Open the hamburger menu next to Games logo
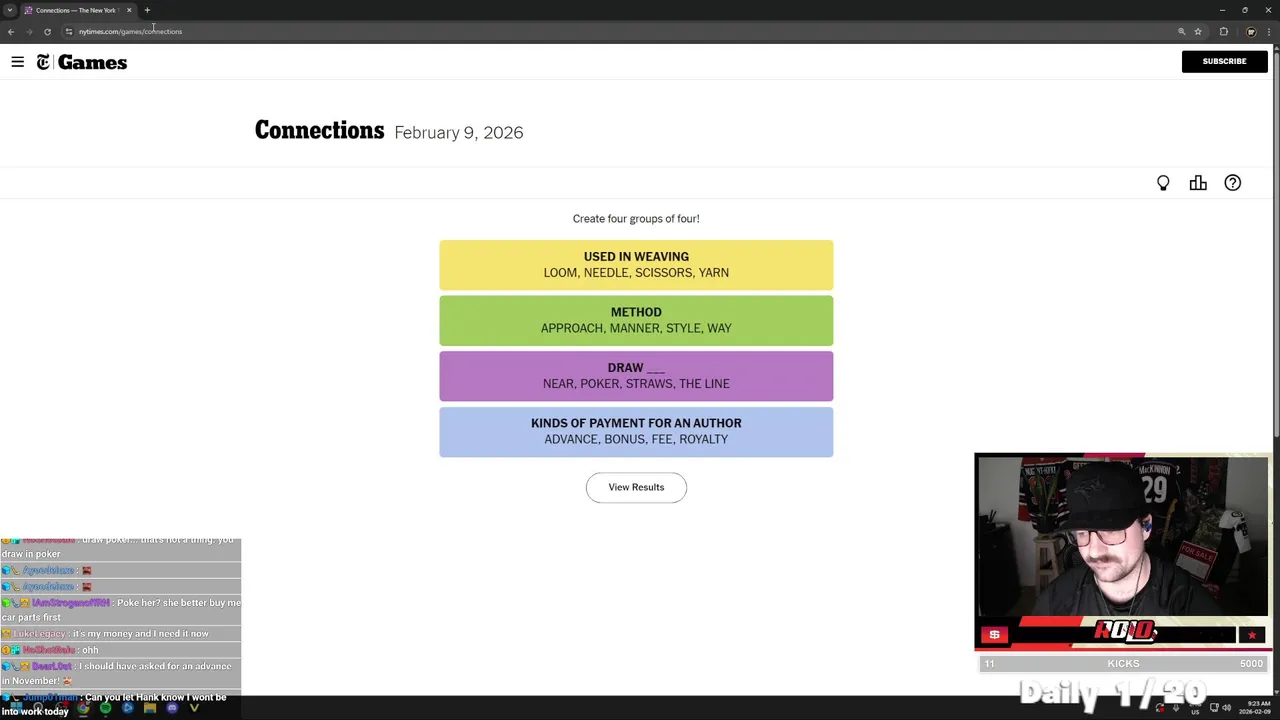This screenshot has height=720, width=1280. pyautogui.click(x=17, y=62)
